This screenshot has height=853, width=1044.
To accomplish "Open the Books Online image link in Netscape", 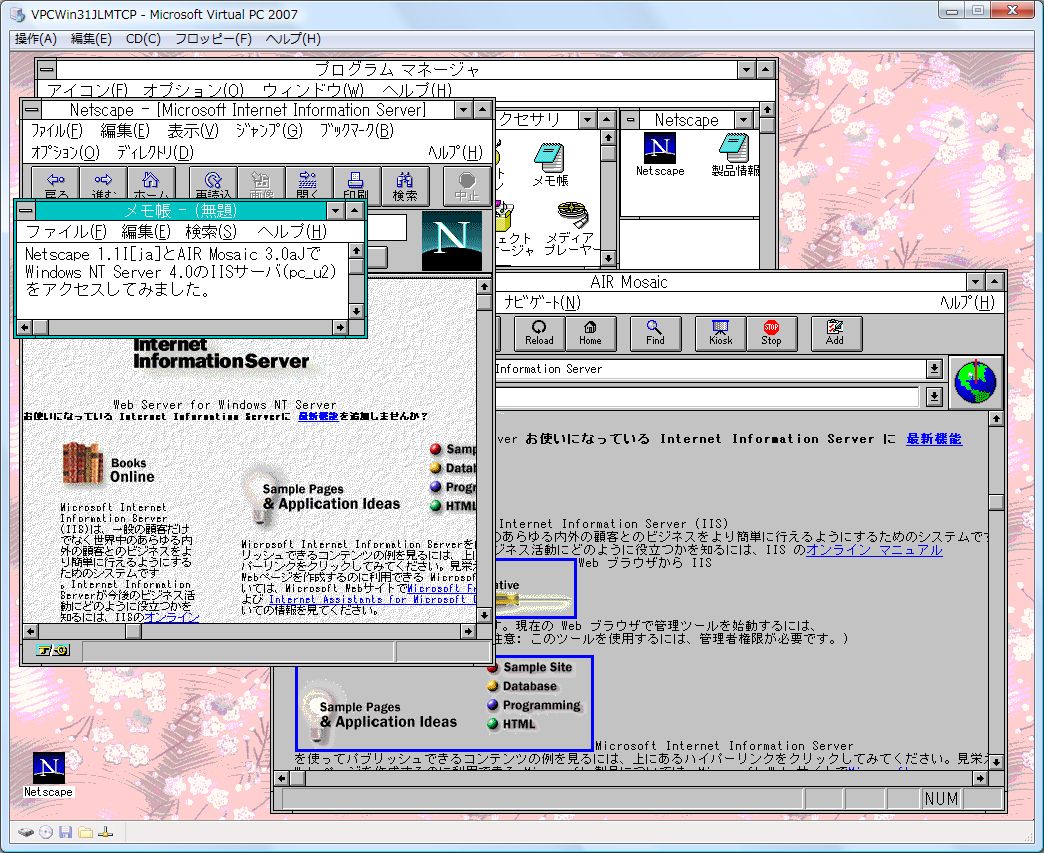I will (109, 463).
